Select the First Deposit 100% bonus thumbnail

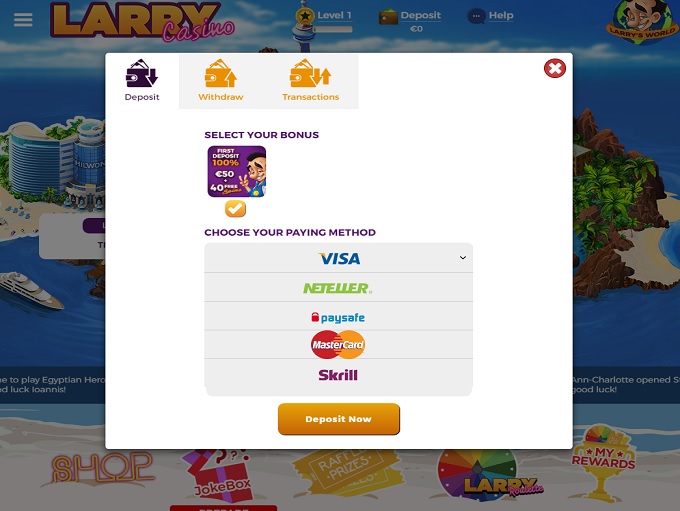[237, 171]
